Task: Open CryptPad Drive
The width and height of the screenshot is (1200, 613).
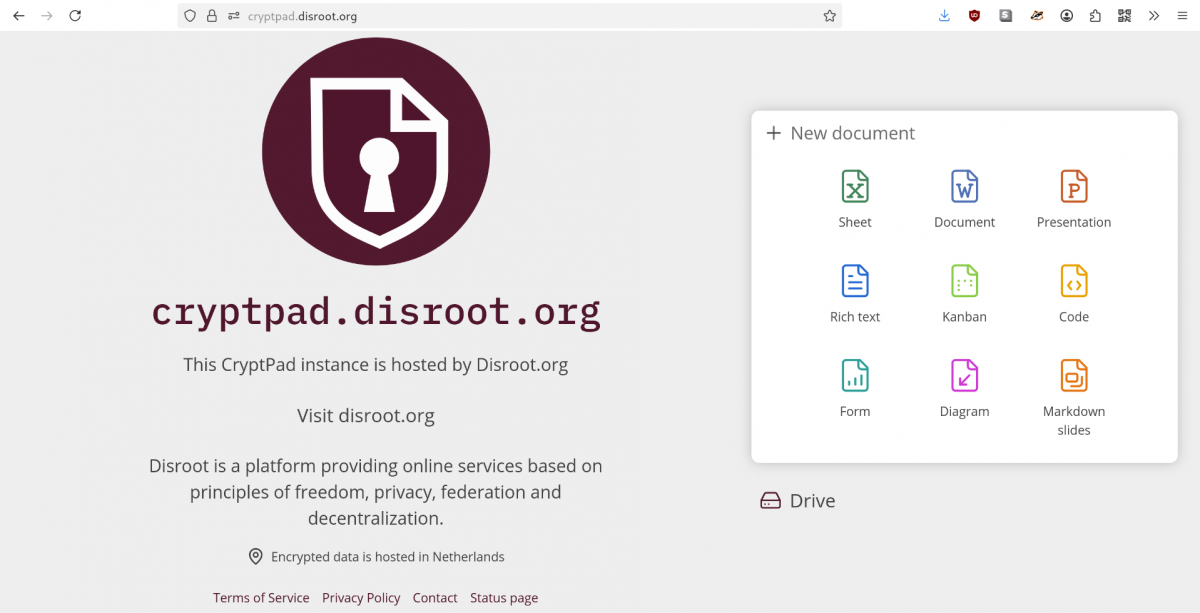Action: coord(797,500)
